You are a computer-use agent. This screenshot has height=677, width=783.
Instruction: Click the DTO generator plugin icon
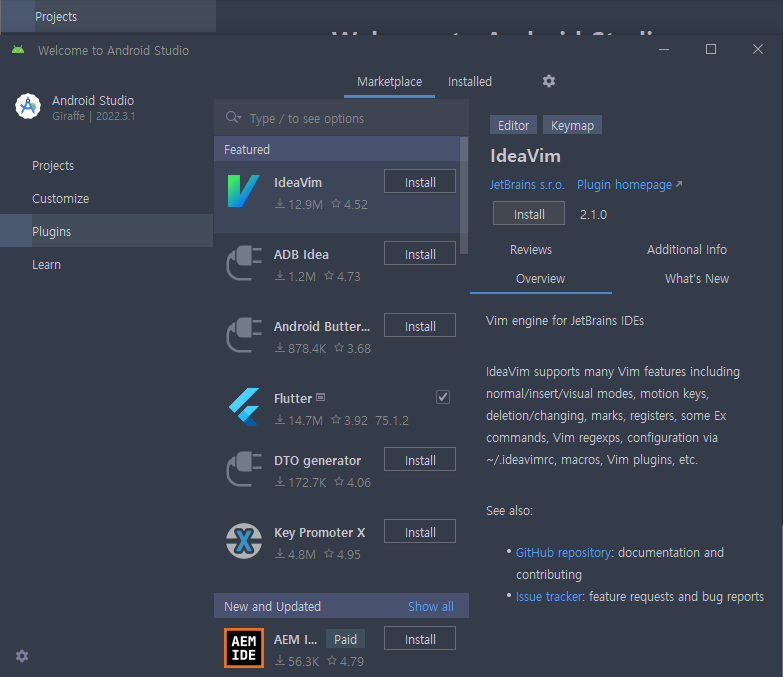point(244,468)
